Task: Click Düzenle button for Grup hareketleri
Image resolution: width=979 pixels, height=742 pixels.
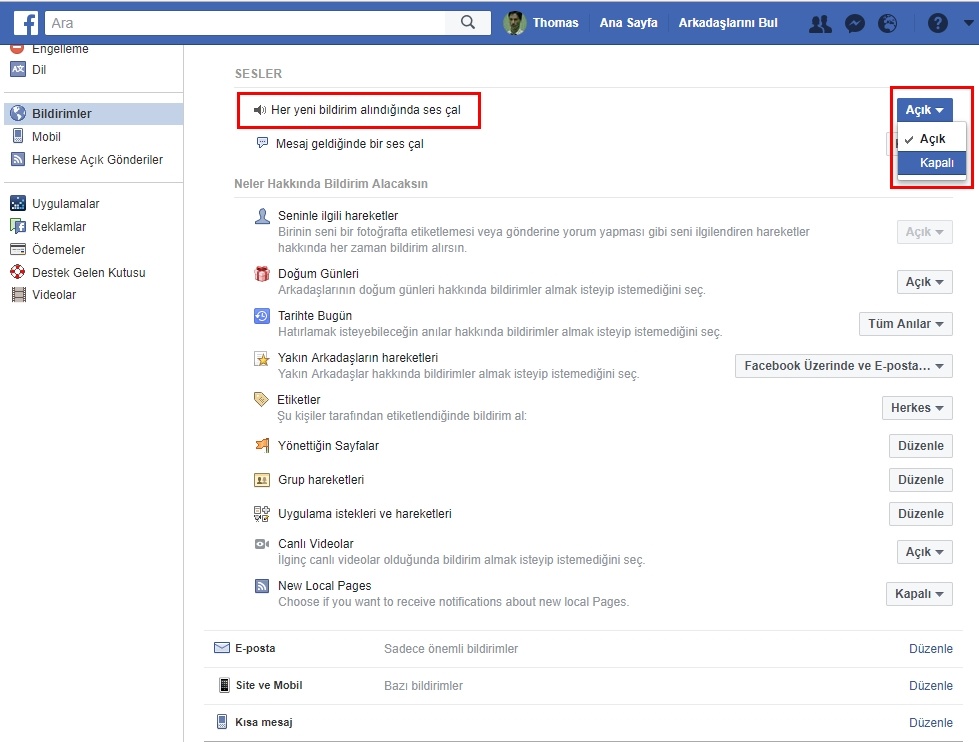Action: [x=921, y=480]
